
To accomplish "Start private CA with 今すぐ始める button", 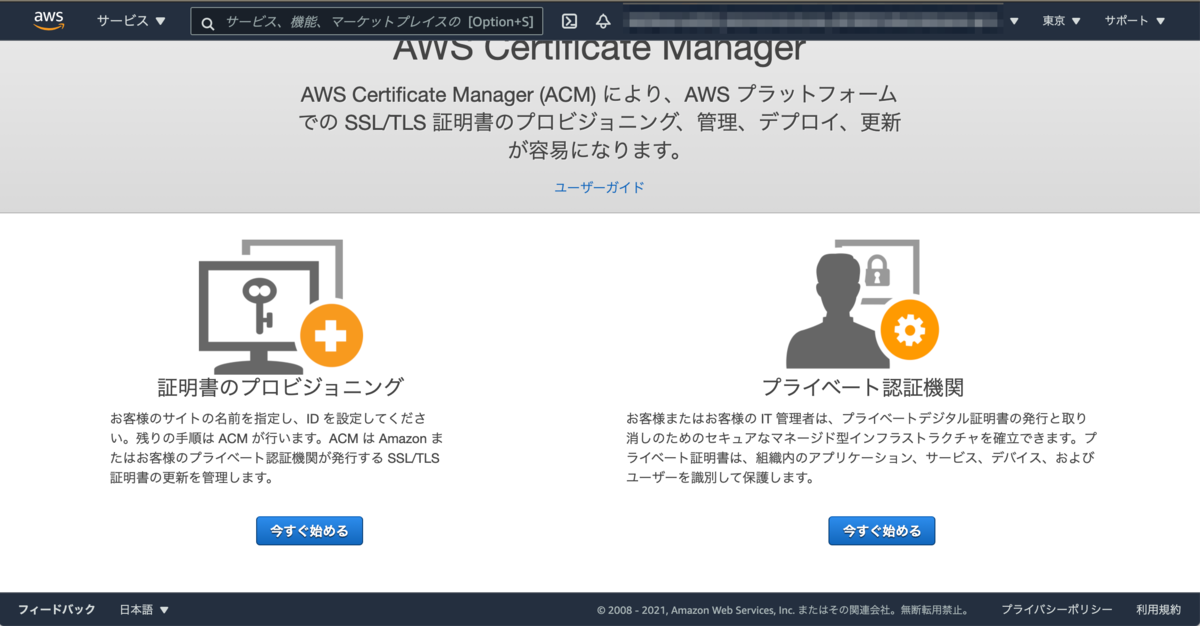I will click(x=881, y=531).
